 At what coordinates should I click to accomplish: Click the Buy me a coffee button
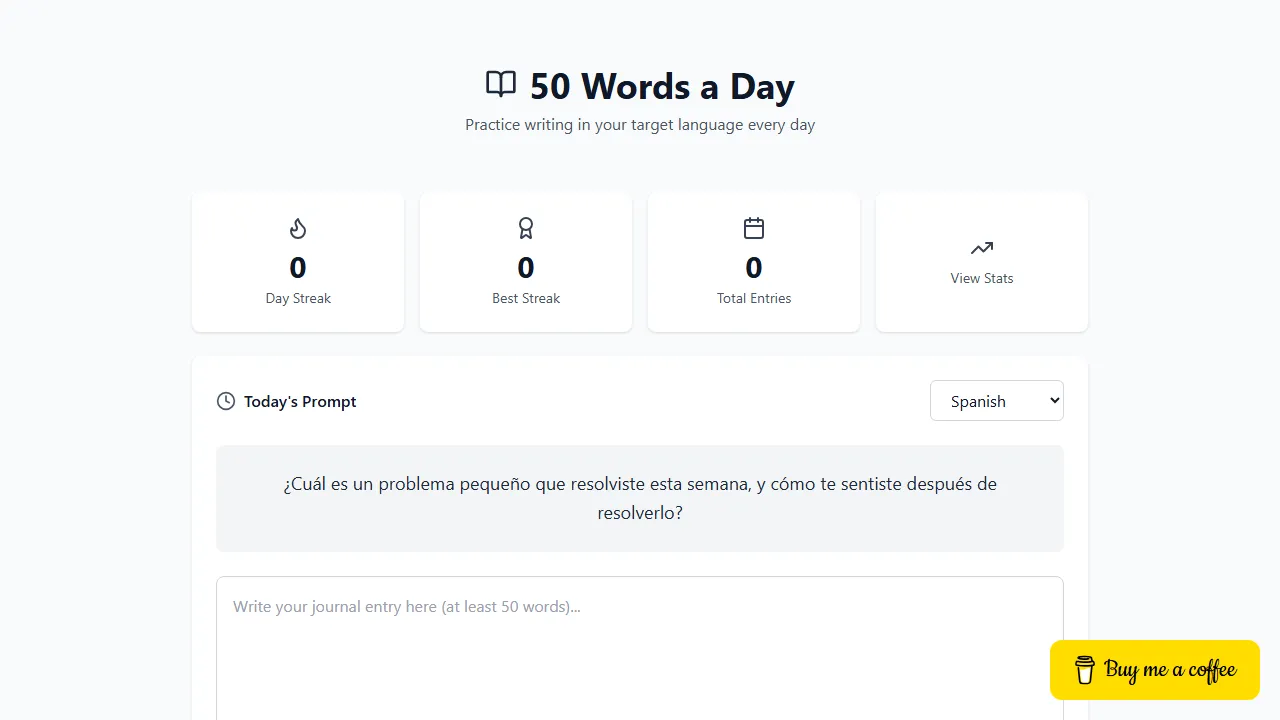pos(1154,670)
